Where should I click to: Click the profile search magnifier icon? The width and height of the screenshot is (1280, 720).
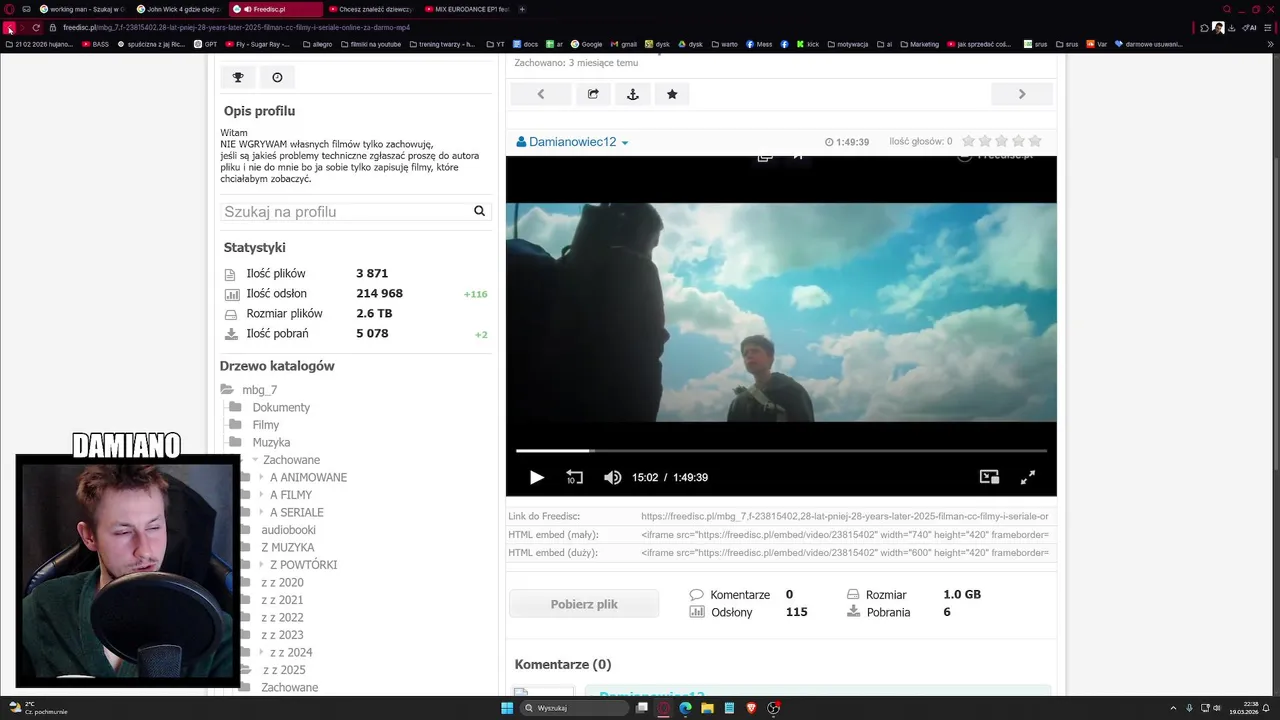click(480, 211)
